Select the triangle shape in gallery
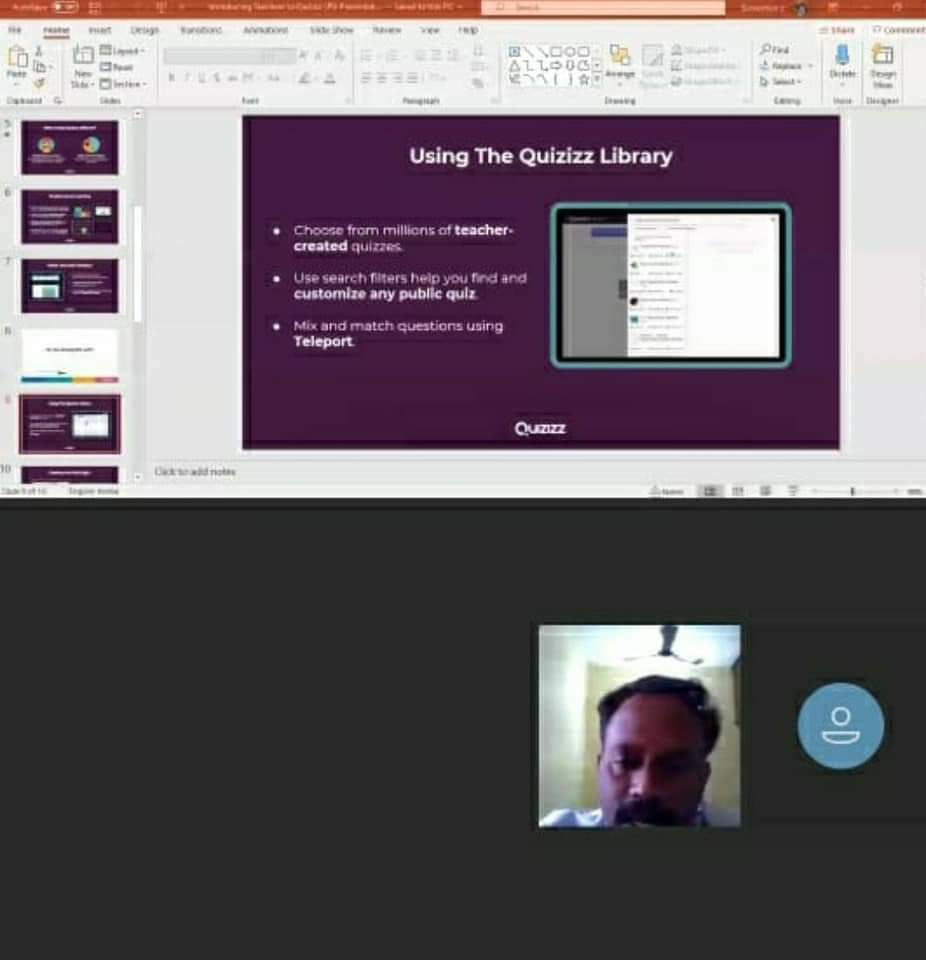 click(514, 65)
